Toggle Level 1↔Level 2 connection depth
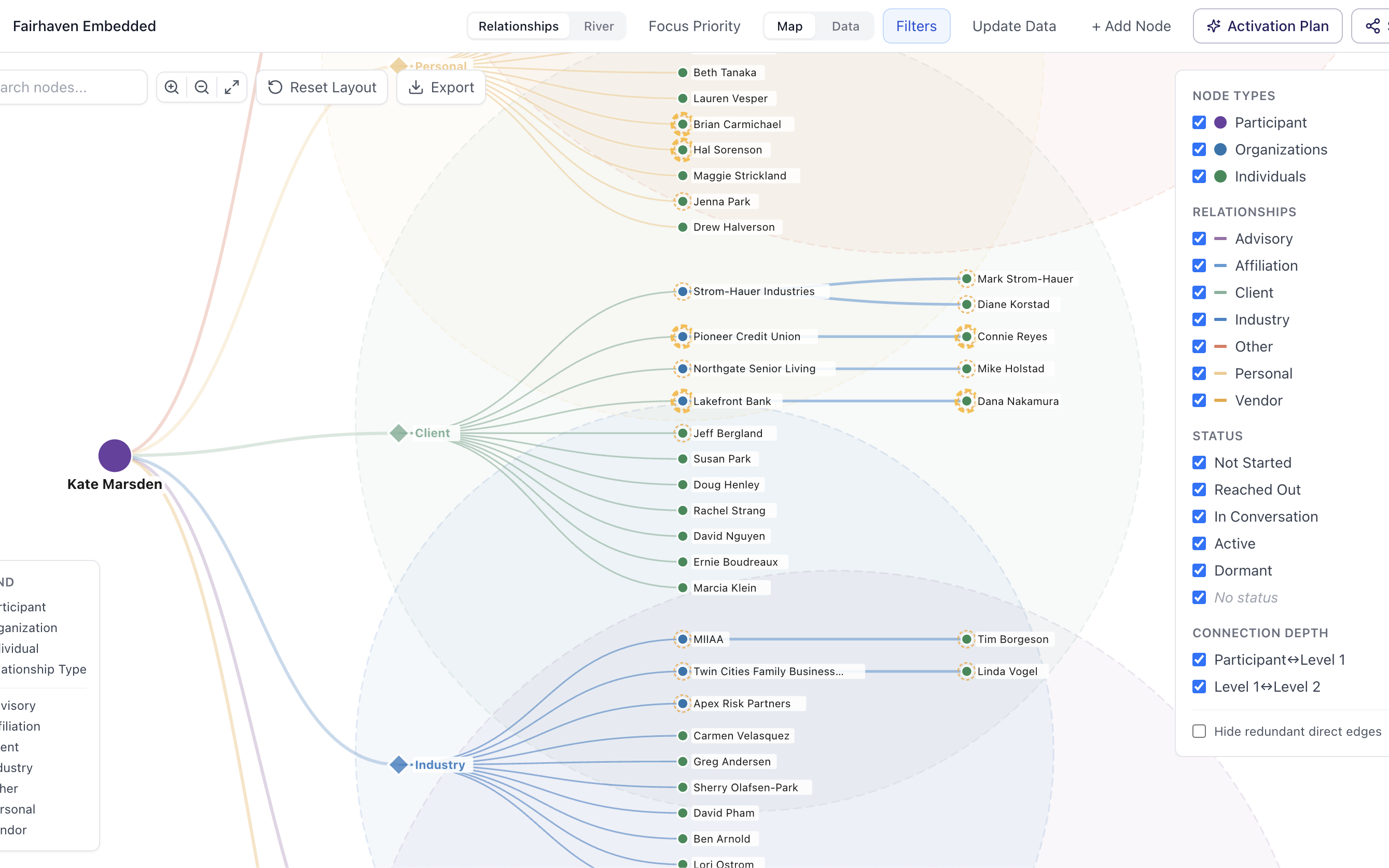The height and width of the screenshot is (868, 1389). click(1199, 687)
